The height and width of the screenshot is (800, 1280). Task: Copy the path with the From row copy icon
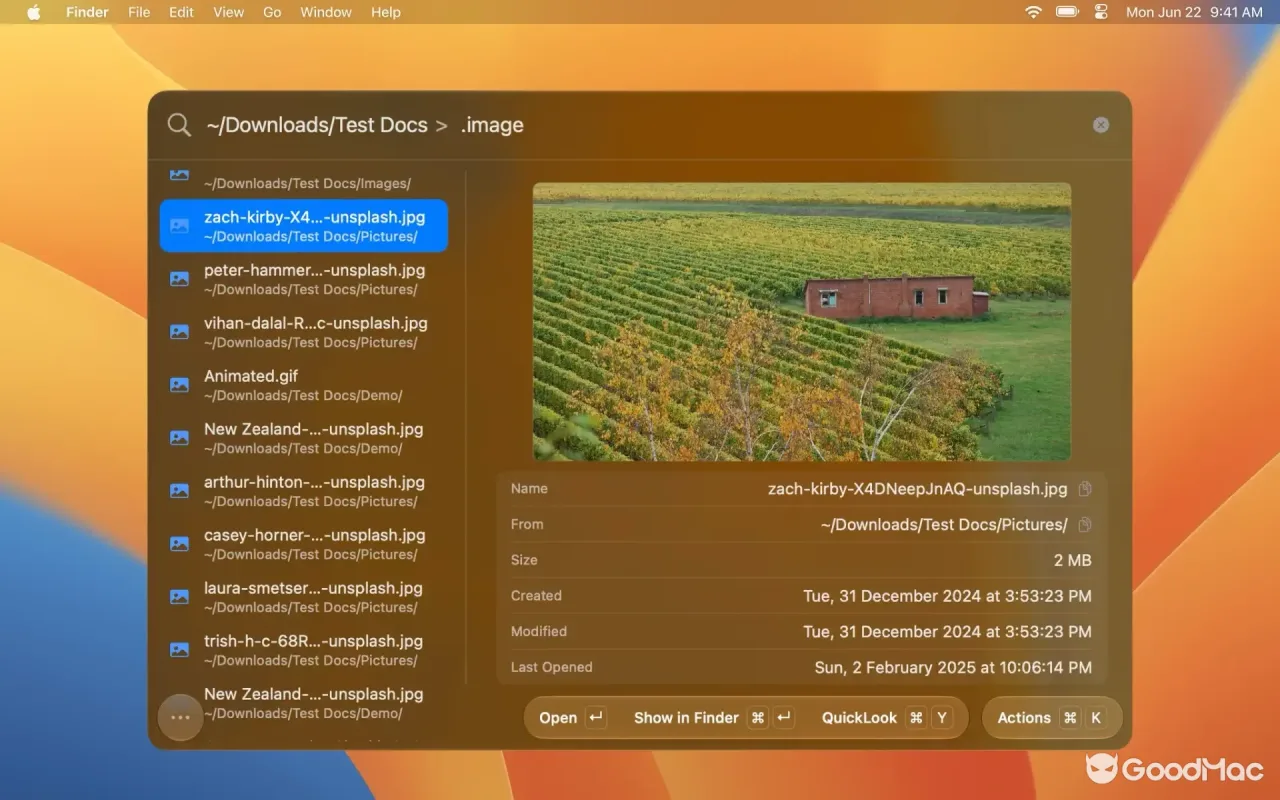1085,525
